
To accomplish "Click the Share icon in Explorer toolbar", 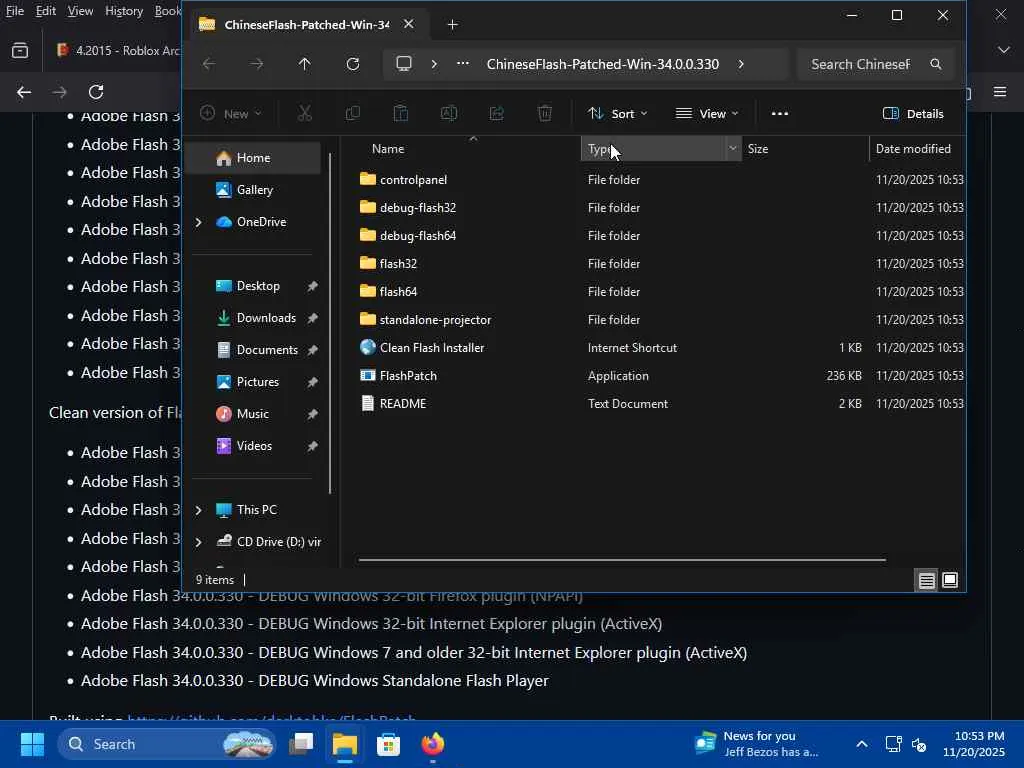I will (x=497, y=114).
